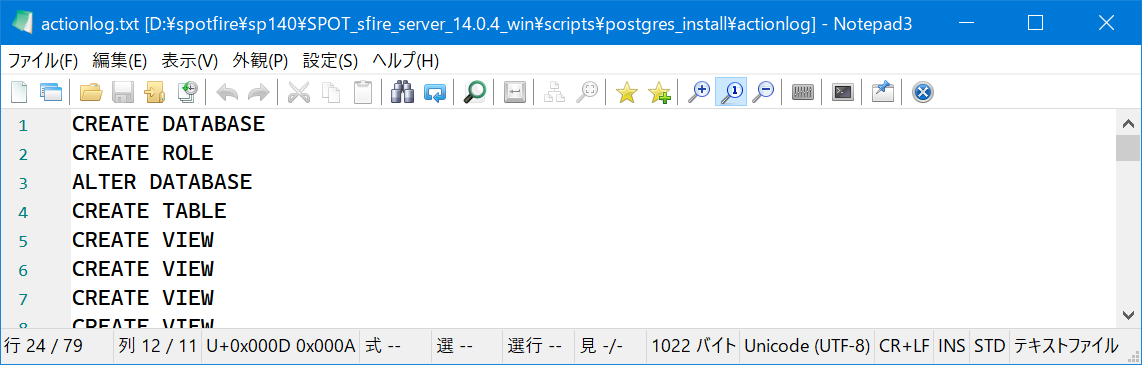Open the ヘルプ(H) menu

[406, 60]
